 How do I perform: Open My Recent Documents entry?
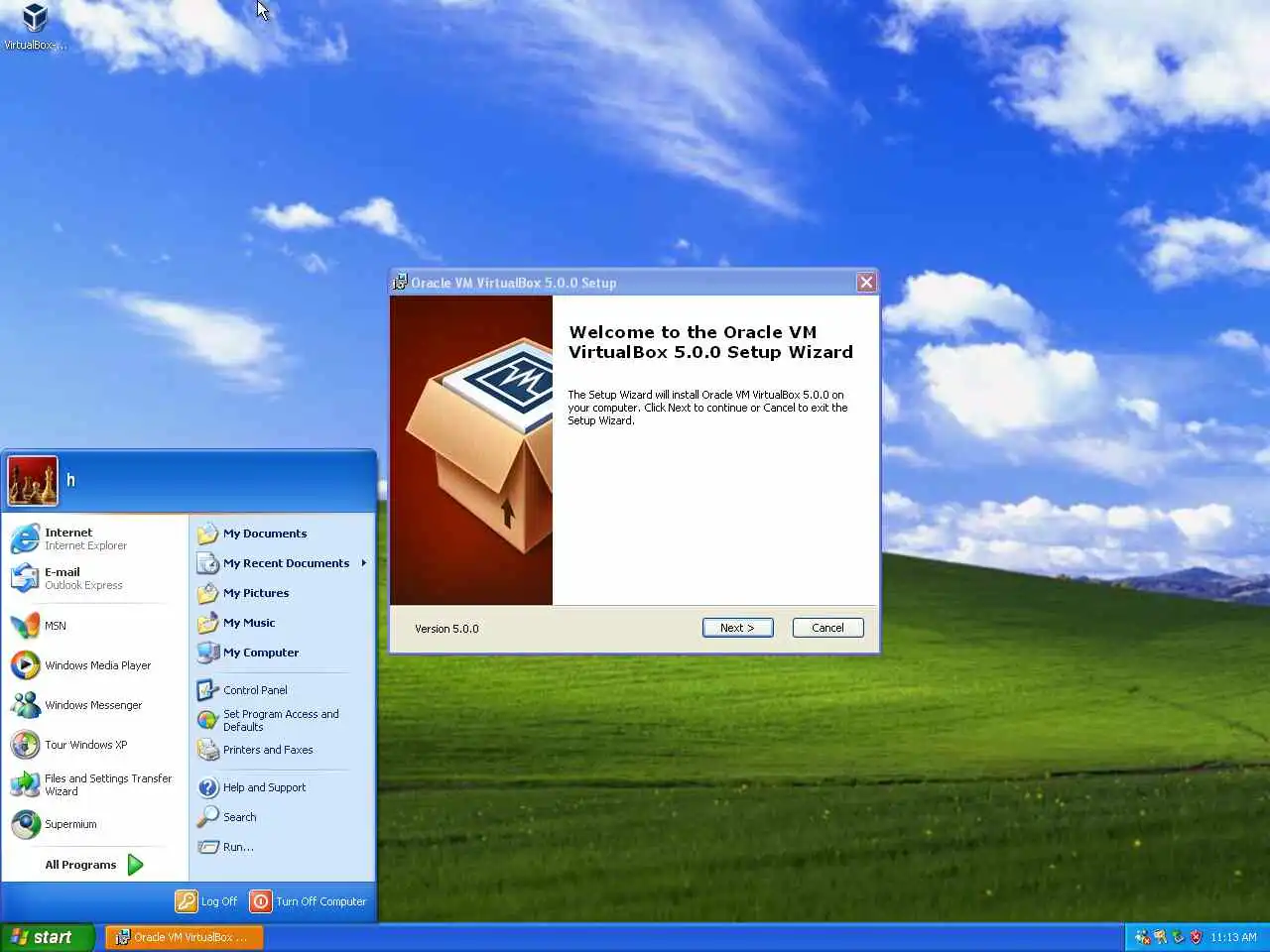tap(282, 563)
